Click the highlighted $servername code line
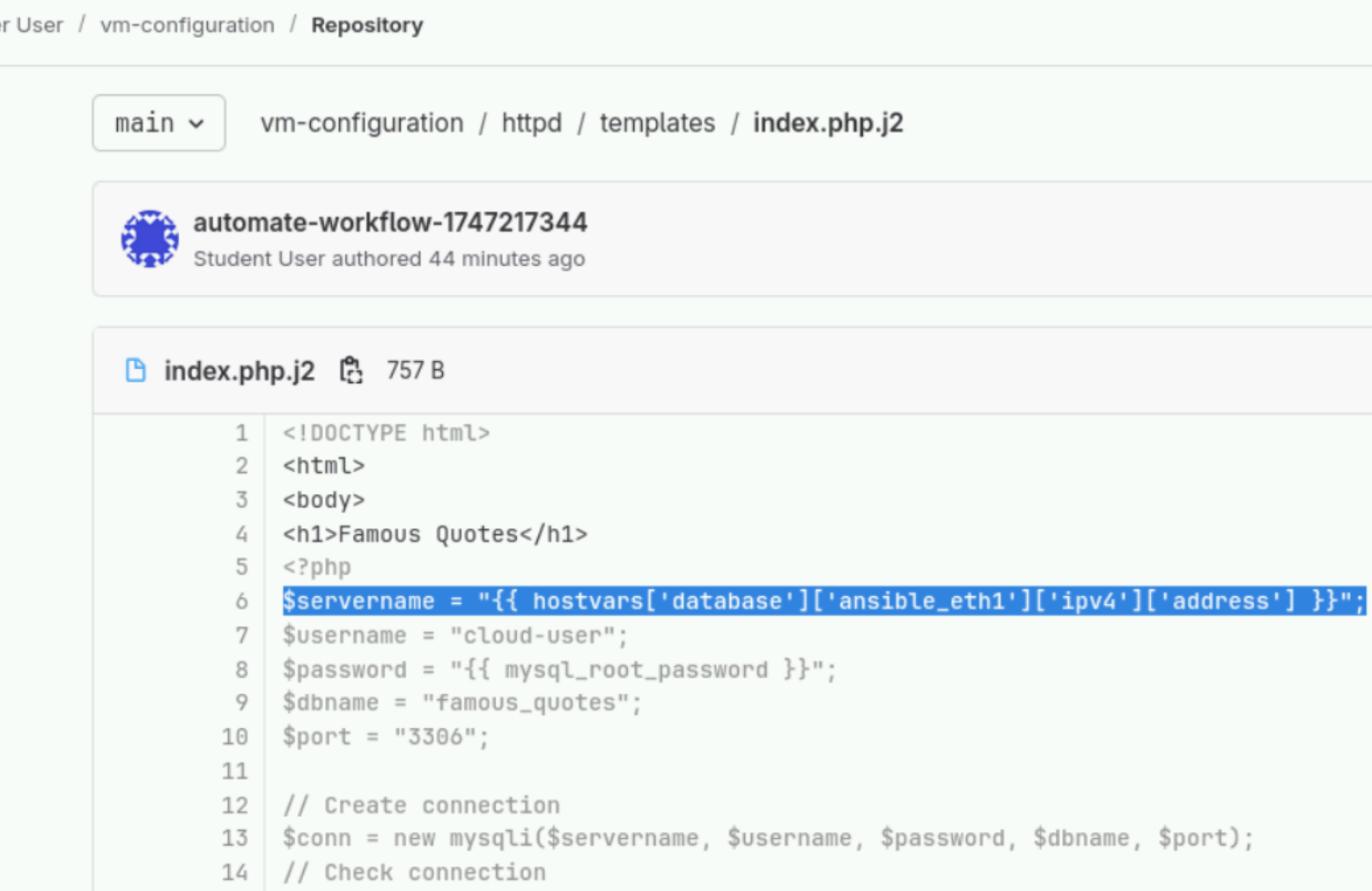The width and height of the screenshot is (1372, 891). (x=822, y=601)
